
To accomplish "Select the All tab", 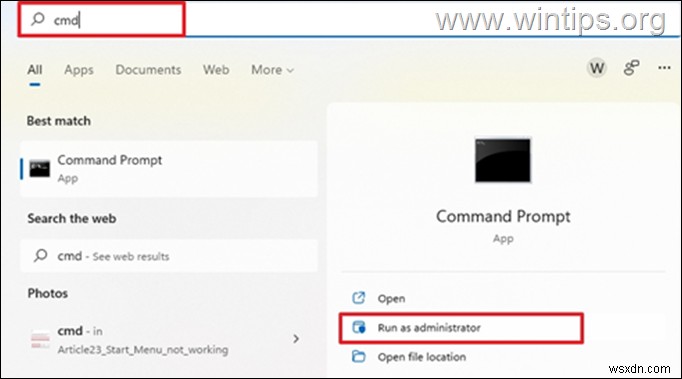I will pos(35,70).
